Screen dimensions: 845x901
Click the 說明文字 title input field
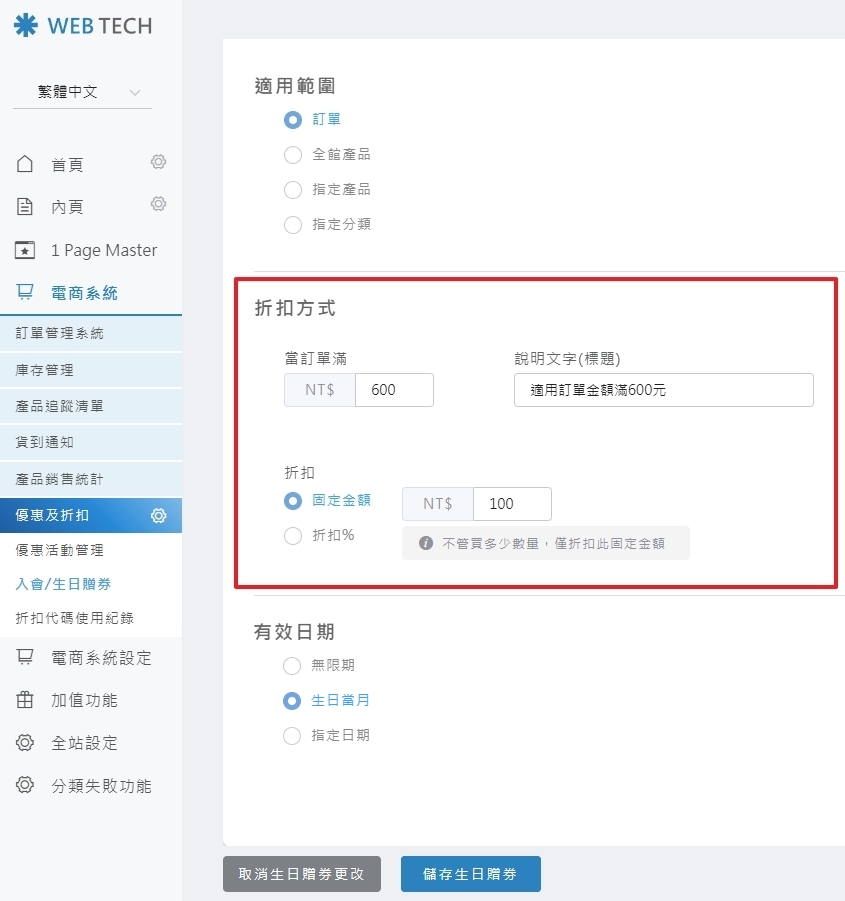point(662,390)
